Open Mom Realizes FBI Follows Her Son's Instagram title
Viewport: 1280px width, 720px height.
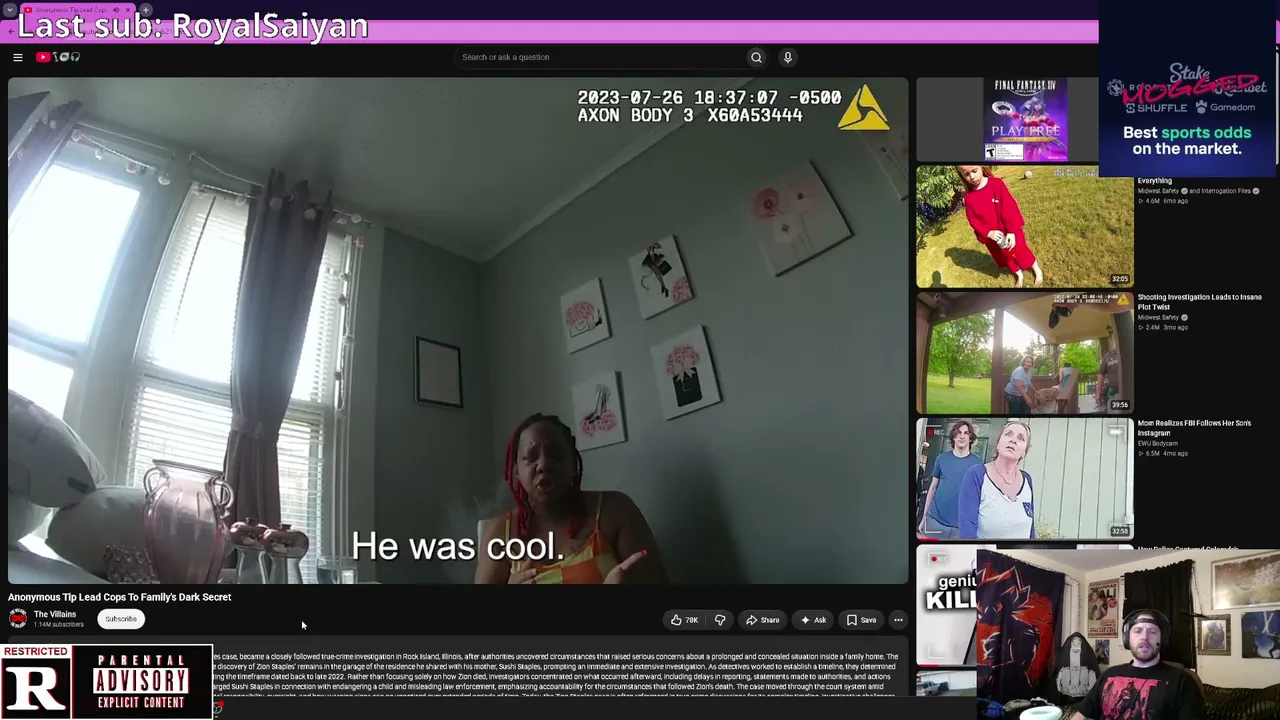coord(1194,428)
